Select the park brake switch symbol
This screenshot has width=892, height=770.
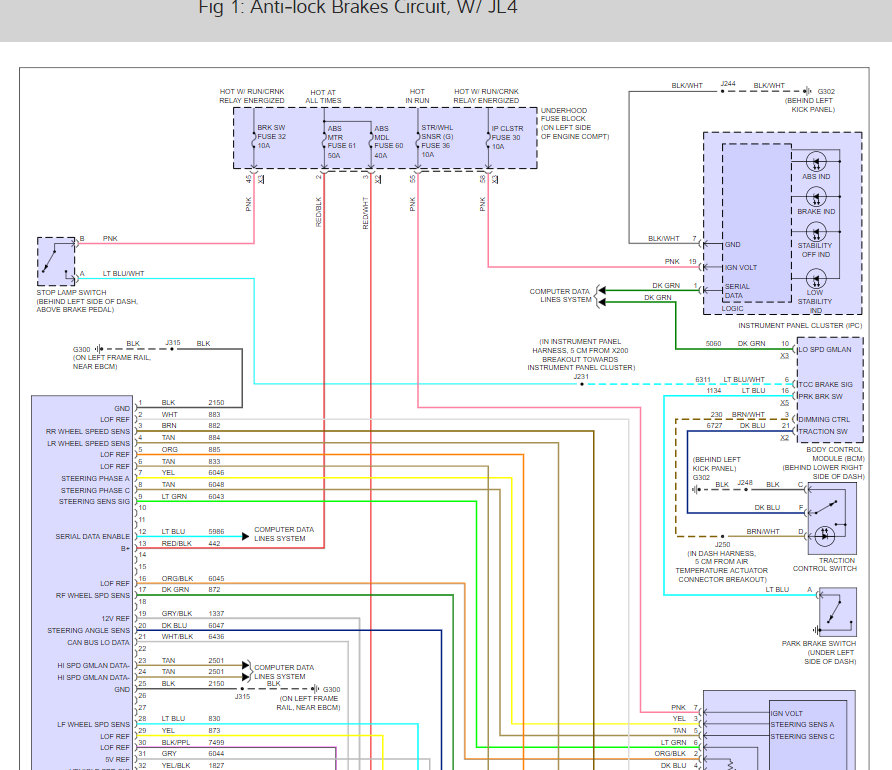click(837, 612)
